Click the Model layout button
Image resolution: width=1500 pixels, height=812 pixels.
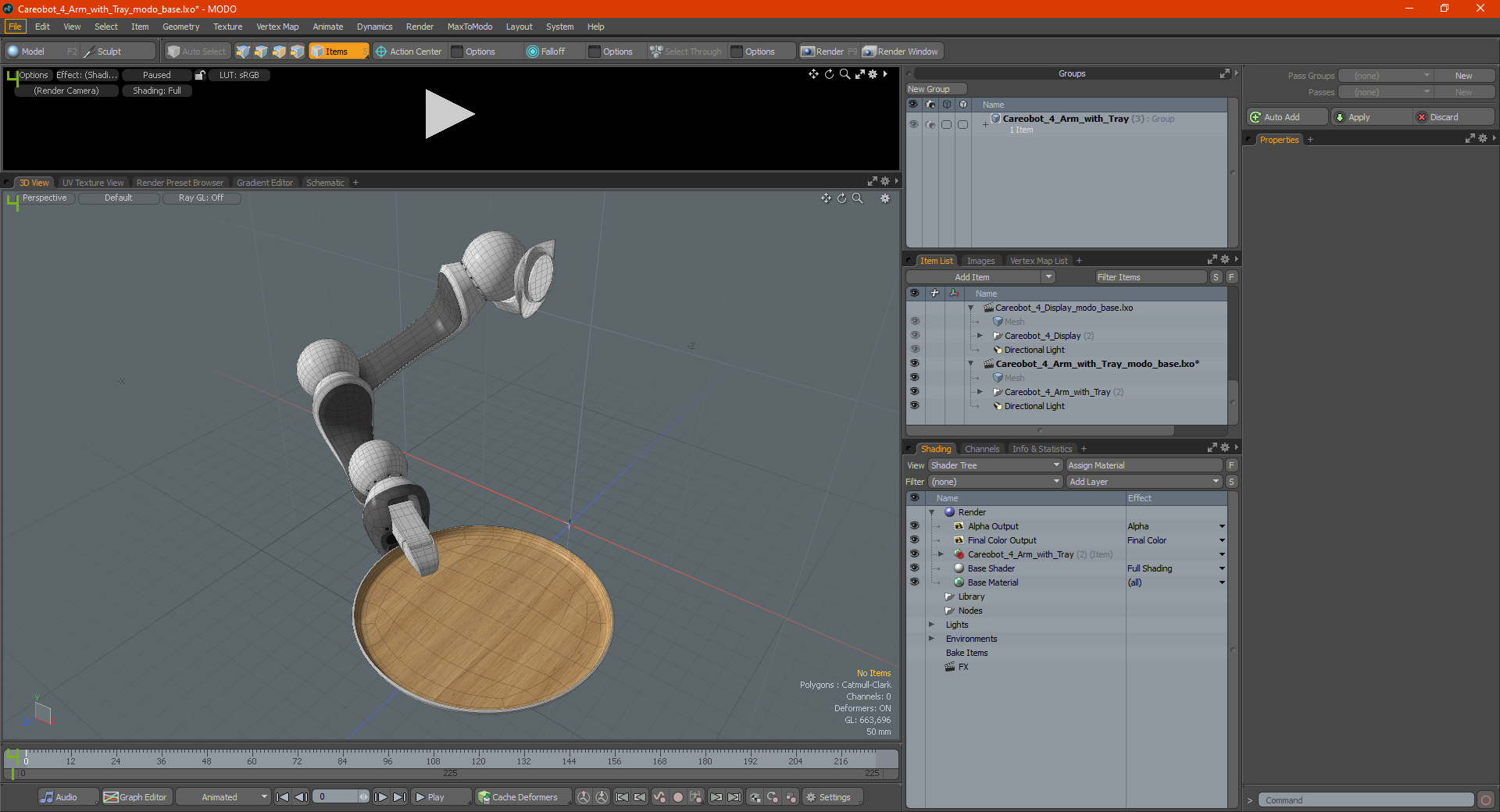pos(41,52)
